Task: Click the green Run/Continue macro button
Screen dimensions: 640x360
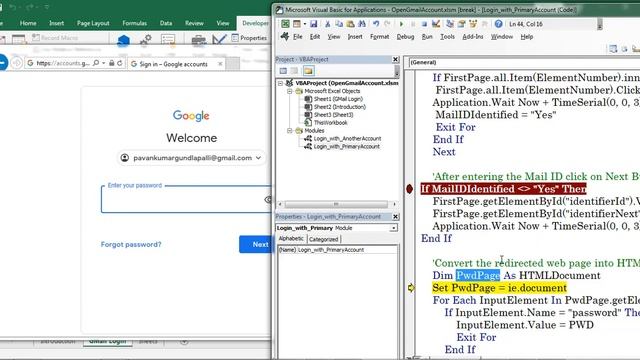Action: [401, 24]
